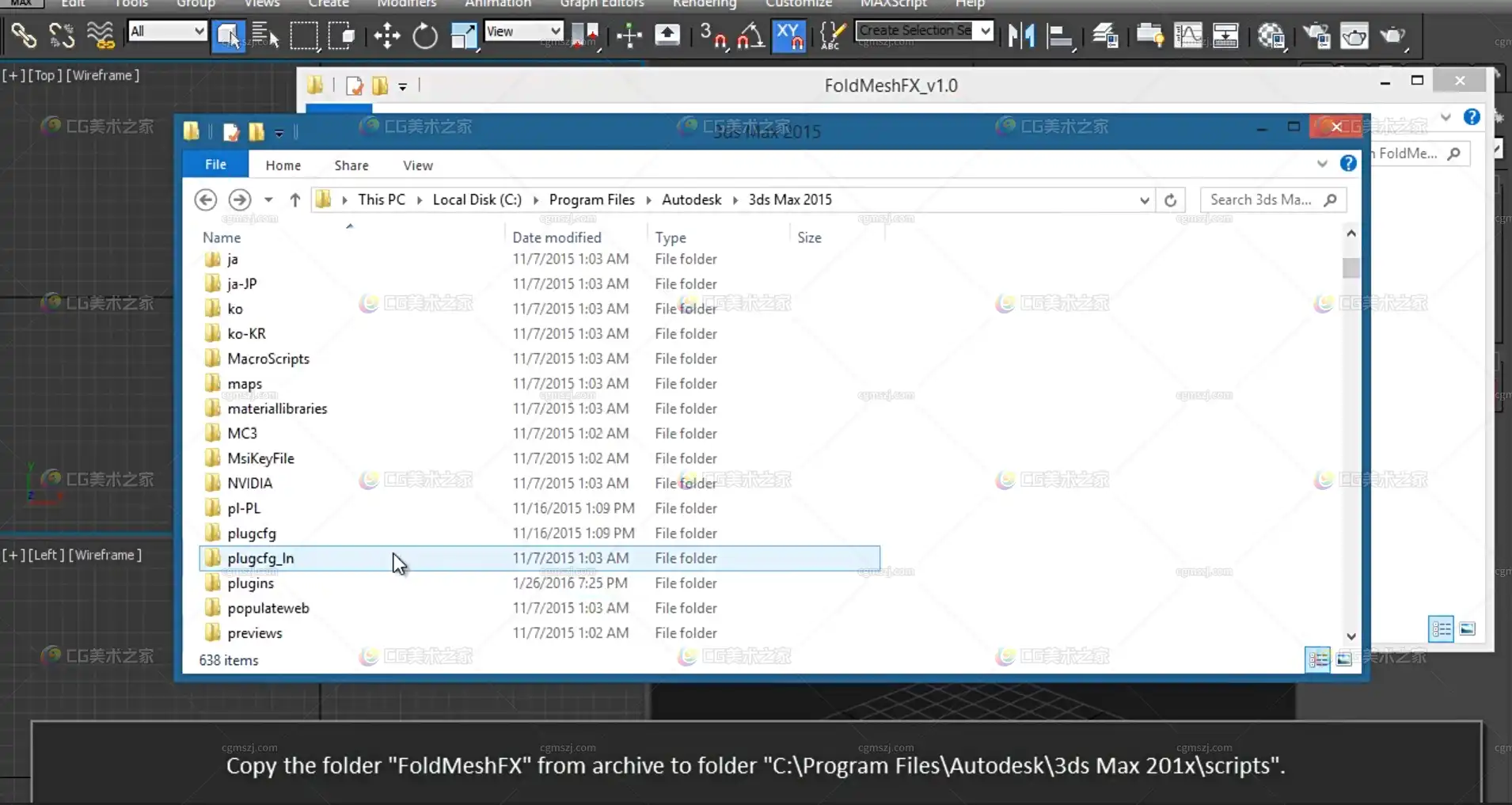The image size is (1512, 805).
Task: Open the Select by Name tool
Action: click(265, 36)
